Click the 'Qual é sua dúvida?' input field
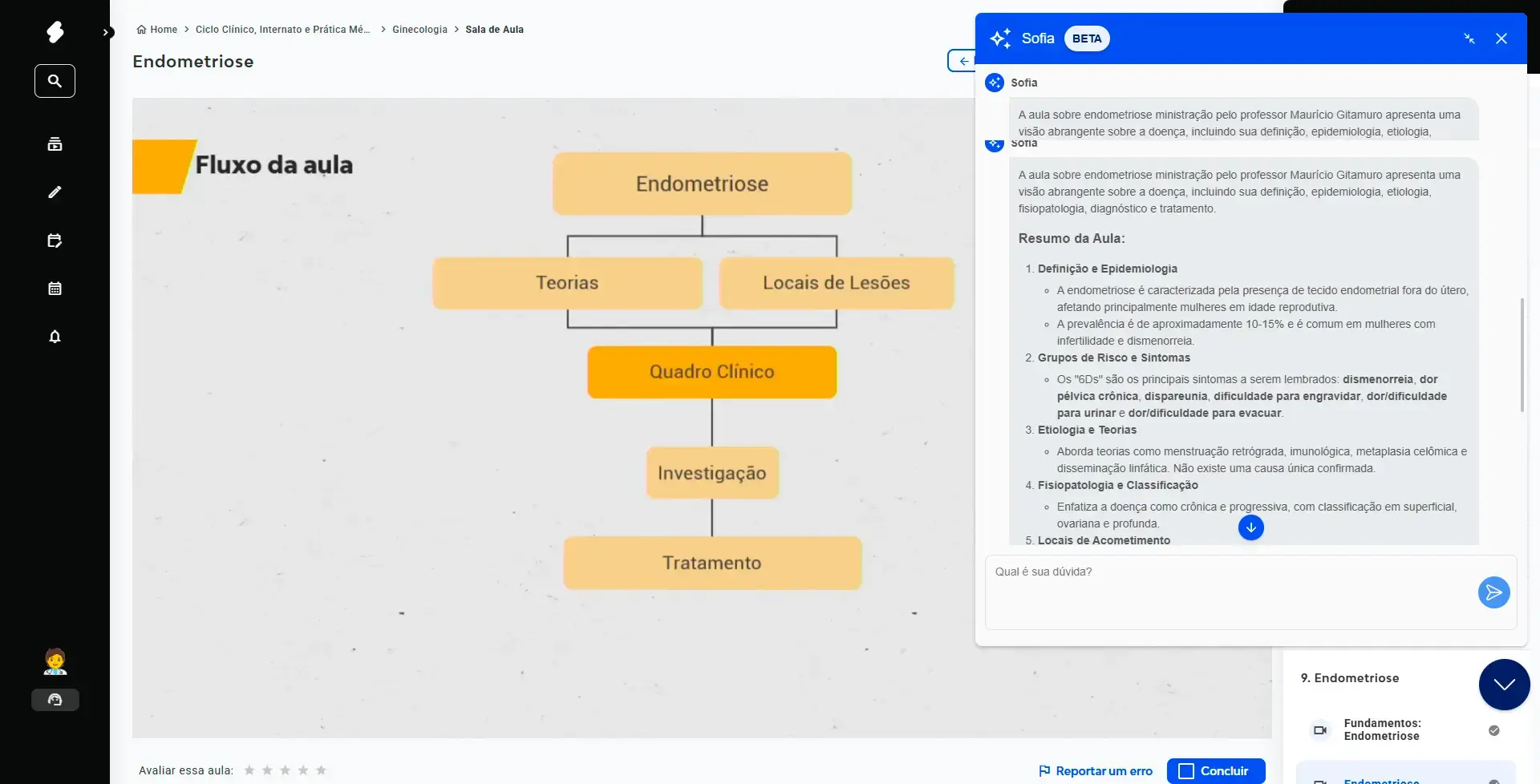Screen dimensions: 1540x784 coord(1227,592)
